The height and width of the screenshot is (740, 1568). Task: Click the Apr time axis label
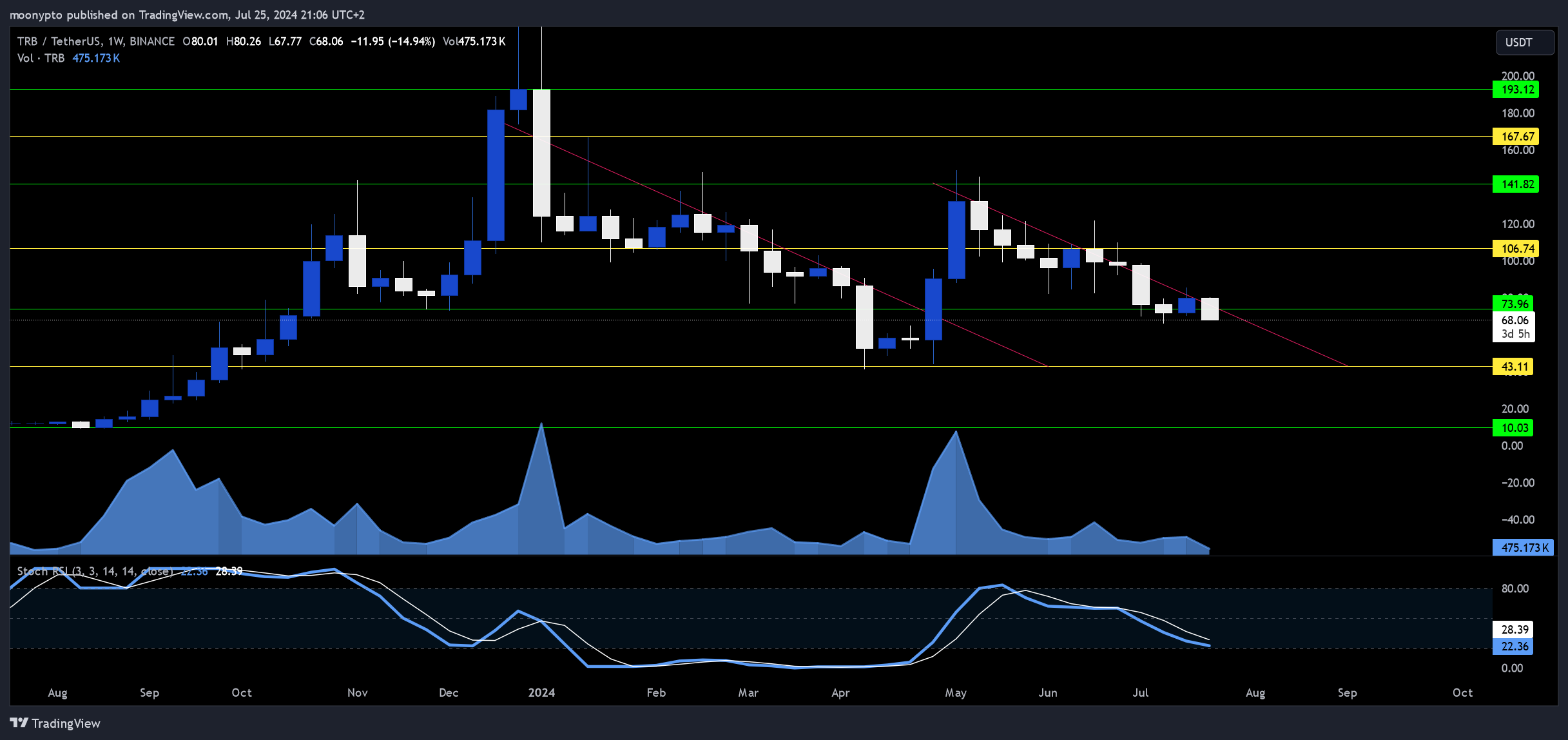840,692
